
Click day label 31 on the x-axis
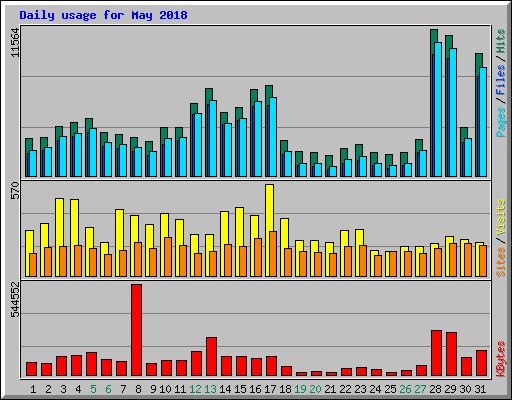pos(480,389)
